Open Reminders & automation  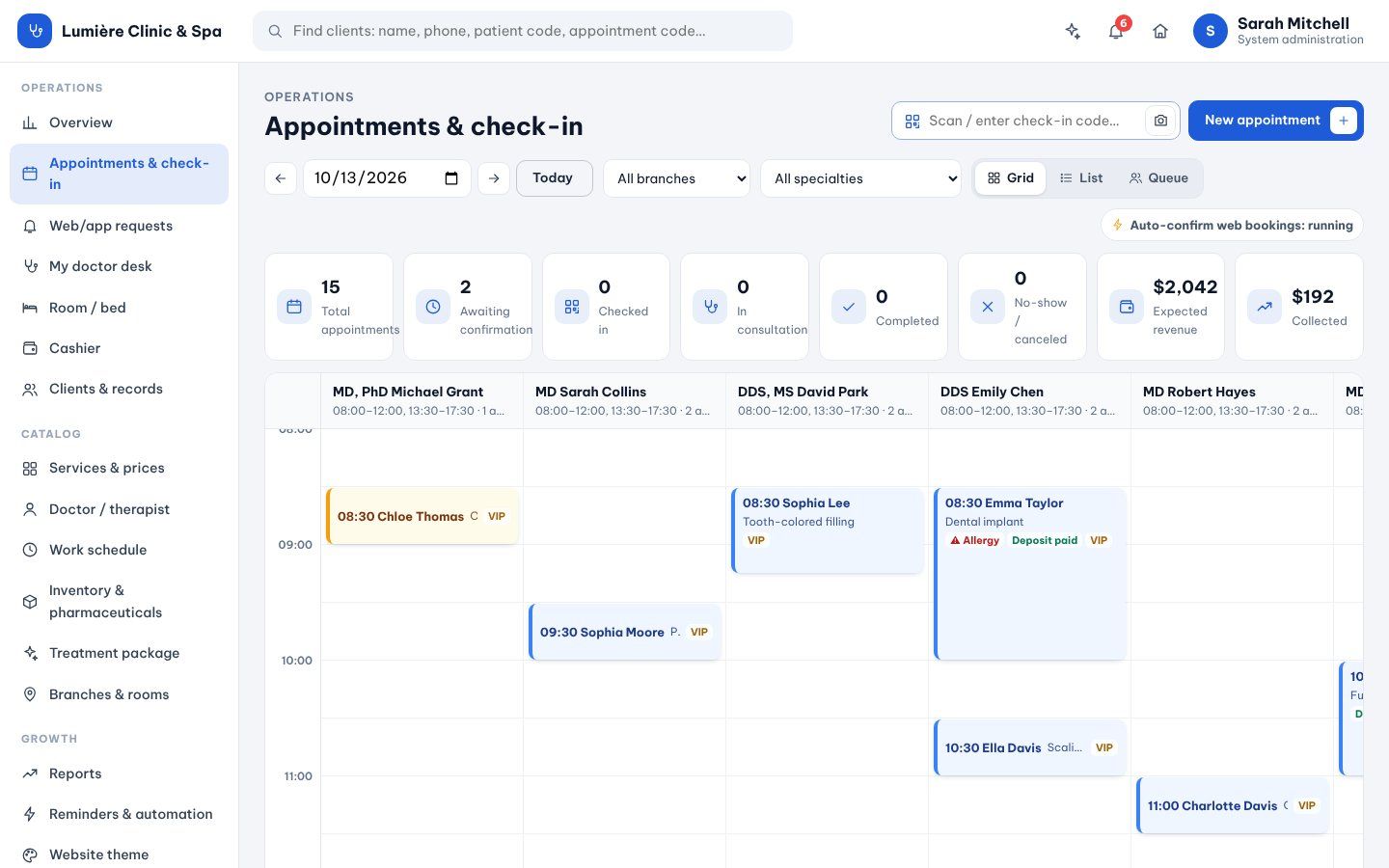120,814
